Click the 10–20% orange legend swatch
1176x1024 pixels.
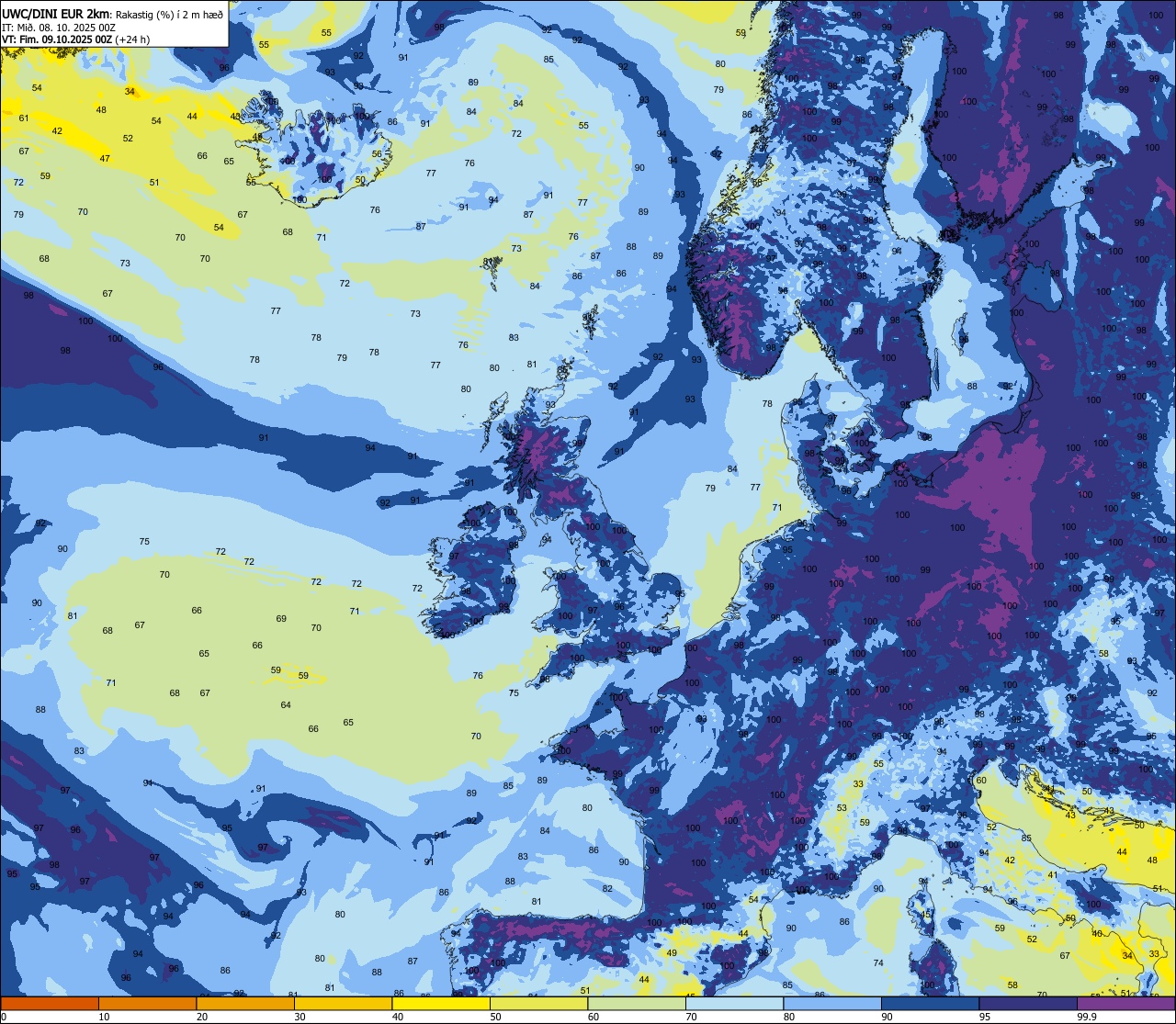tap(147, 1004)
